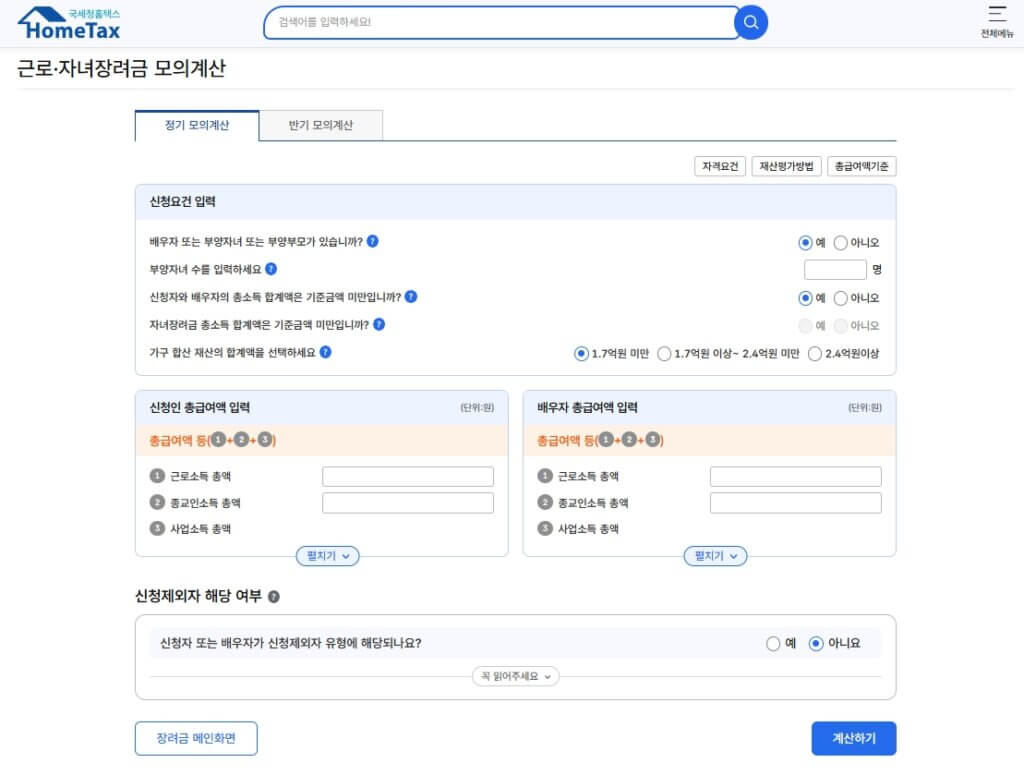Switch to 반기 모의계산 tab
Image resolution: width=1024 pixels, height=775 pixels.
tap(320, 125)
